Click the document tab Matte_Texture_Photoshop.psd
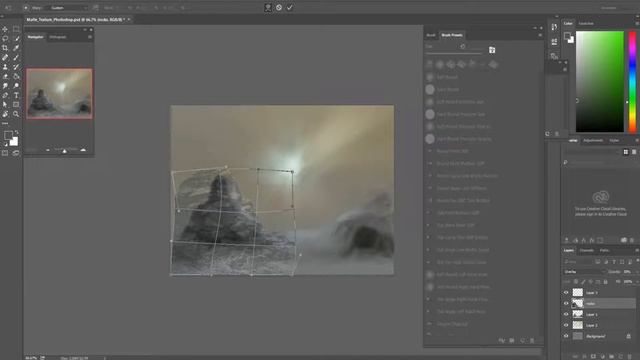The height and width of the screenshot is (360, 640). tap(76, 19)
